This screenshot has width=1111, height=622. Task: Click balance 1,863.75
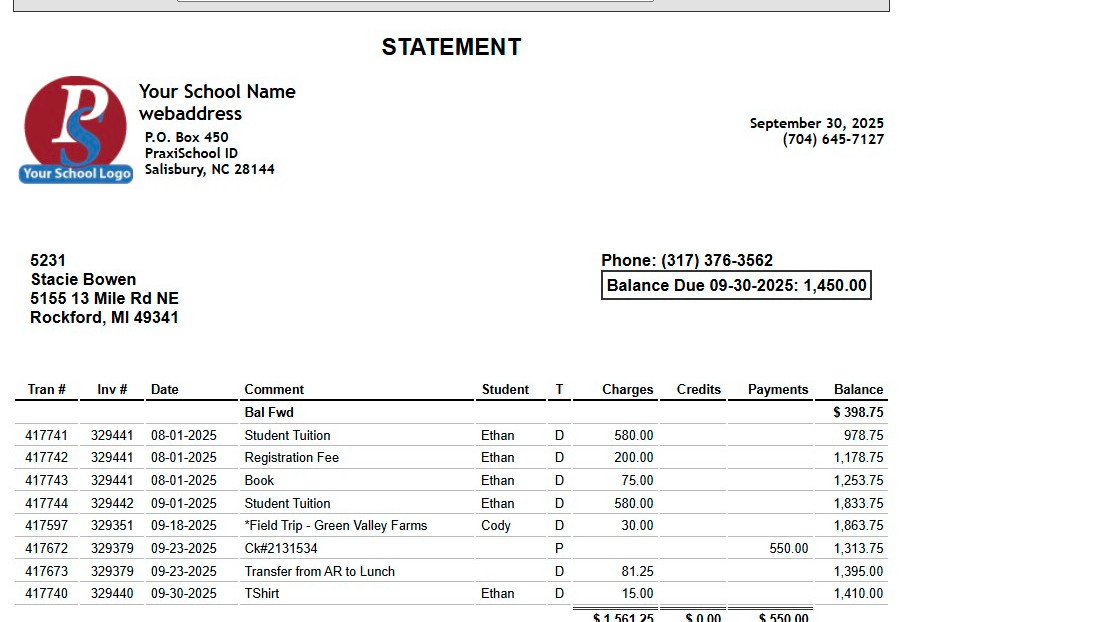858,526
